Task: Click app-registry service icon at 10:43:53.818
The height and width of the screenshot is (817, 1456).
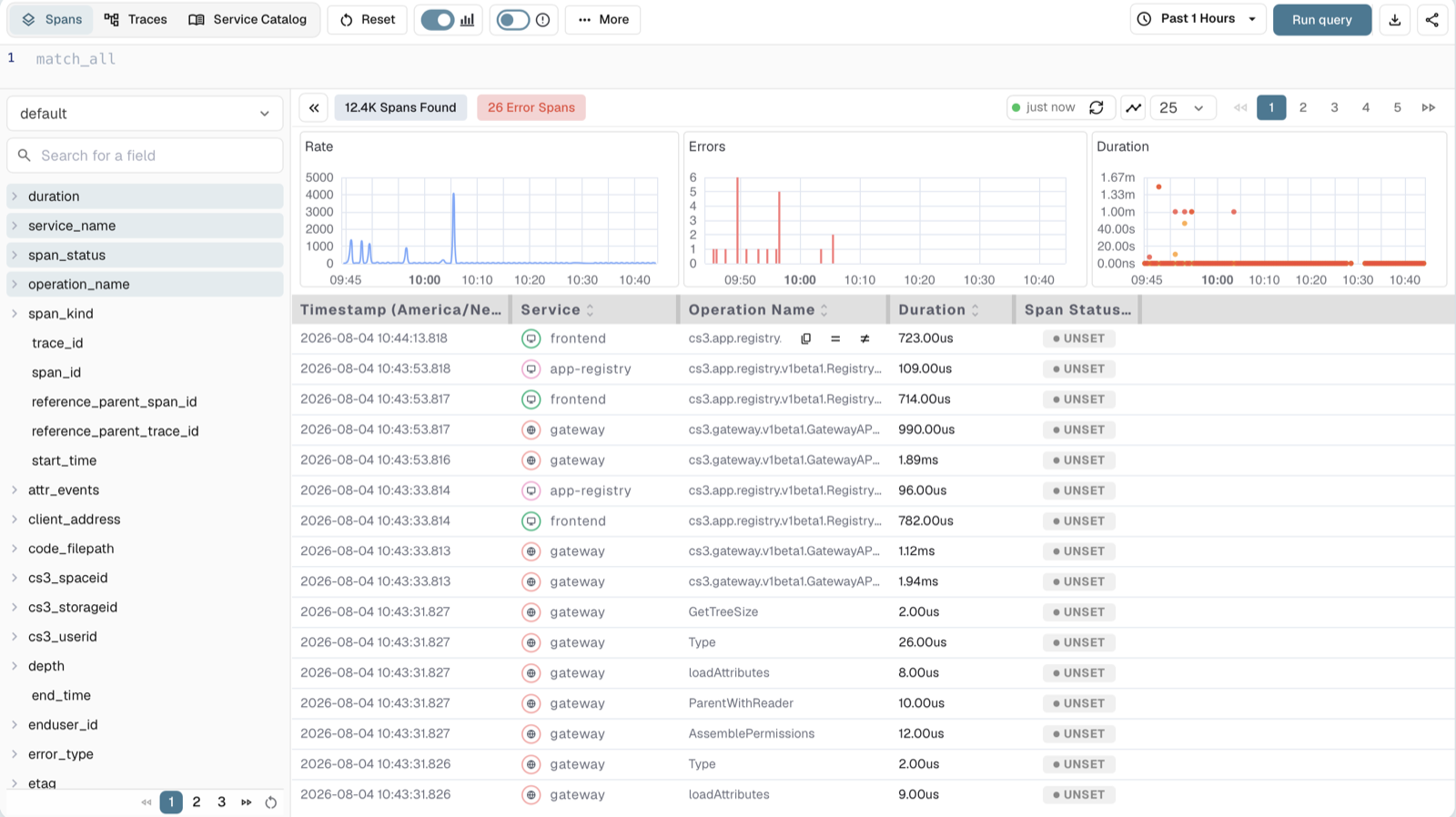Action: coord(531,368)
